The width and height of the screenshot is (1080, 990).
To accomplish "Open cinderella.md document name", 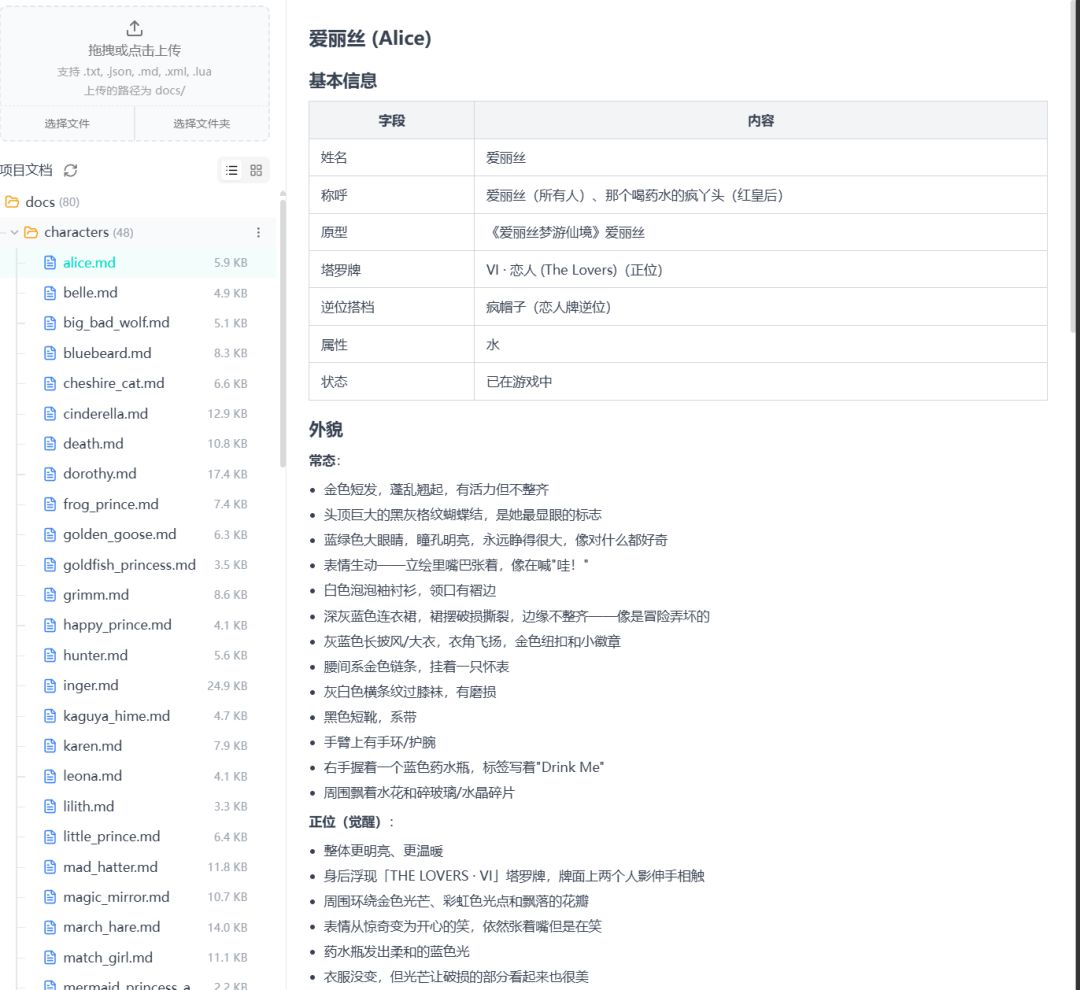I will pos(105,413).
